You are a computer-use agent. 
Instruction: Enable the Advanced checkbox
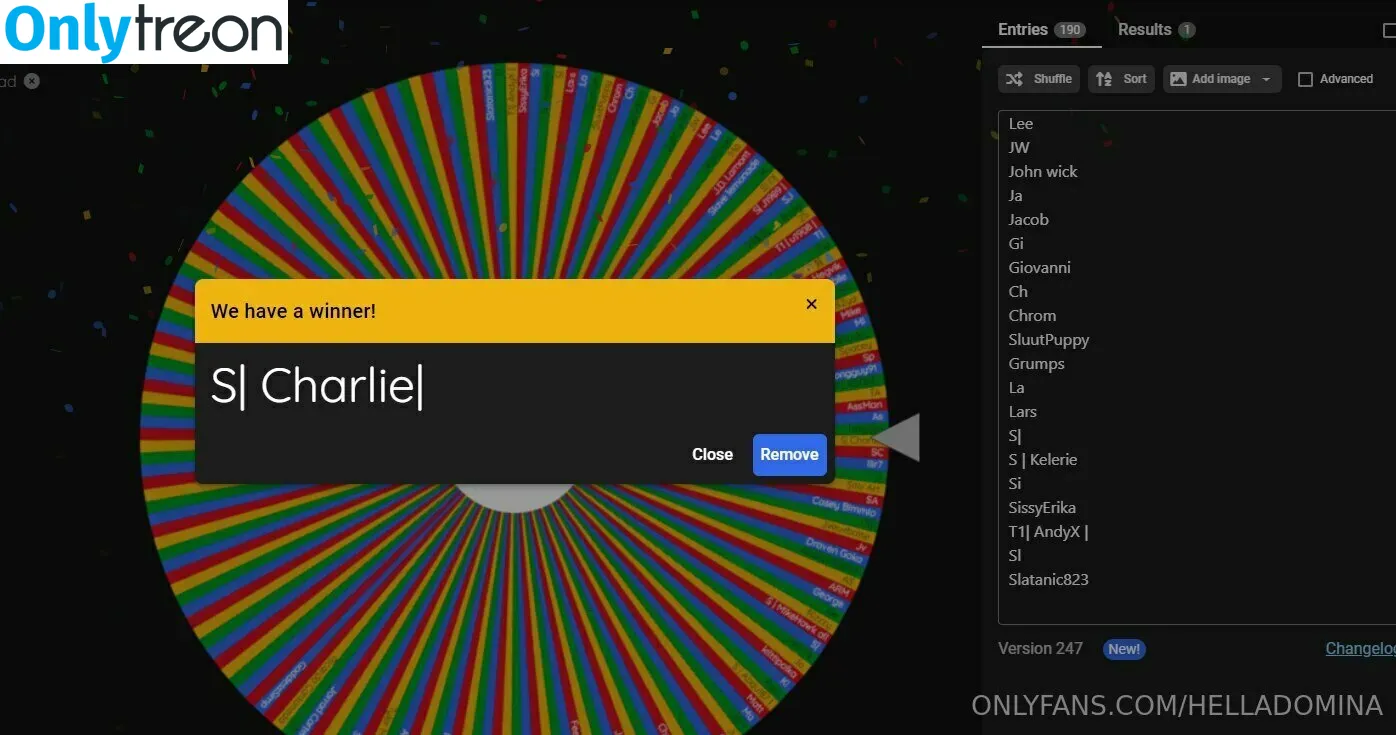pyautogui.click(x=1305, y=79)
